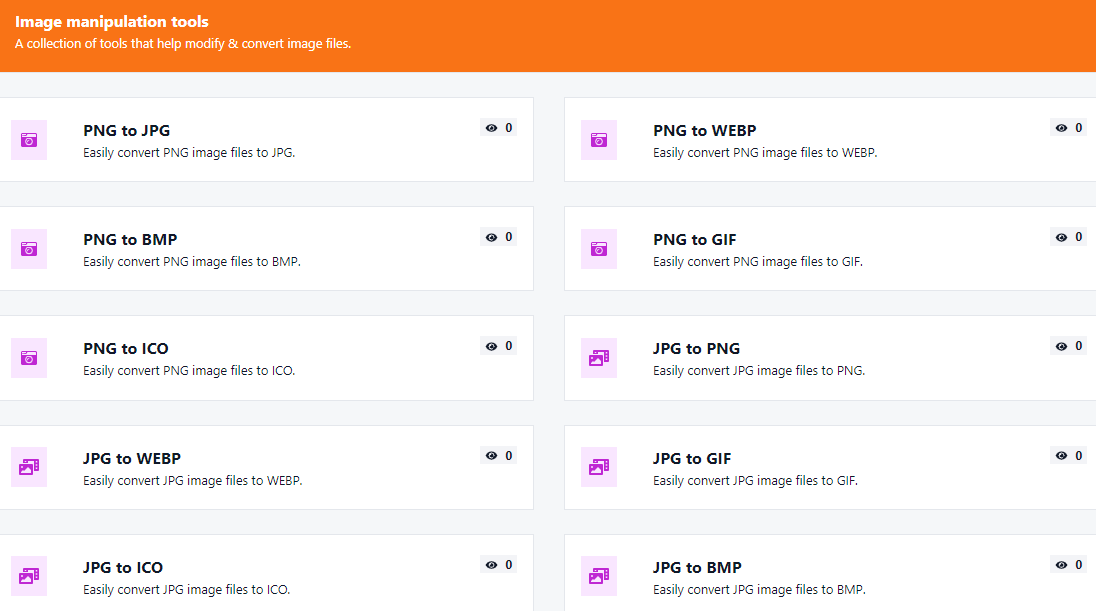This screenshot has width=1096, height=611.
Task: Click 'Easily convert JPG image files to ICO.' text
Action: coord(187,589)
